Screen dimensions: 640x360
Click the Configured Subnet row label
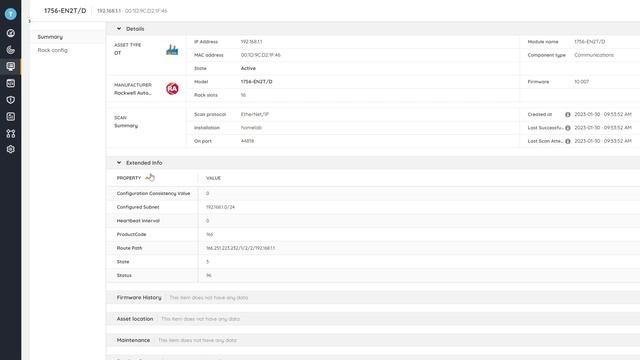pos(138,207)
